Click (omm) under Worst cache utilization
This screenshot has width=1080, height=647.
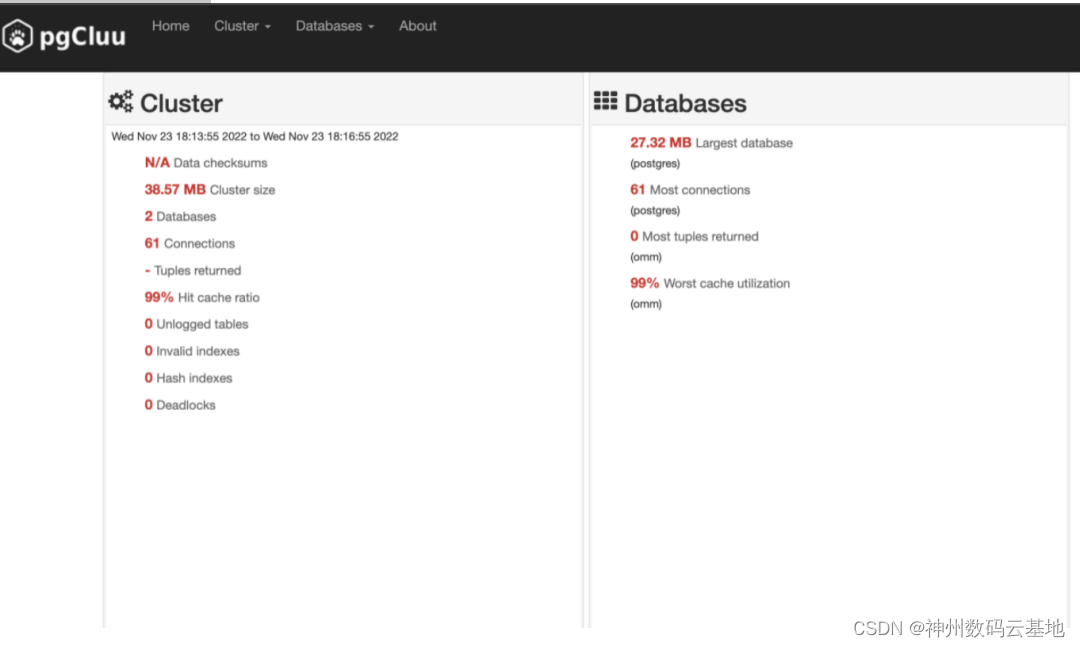tap(646, 304)
